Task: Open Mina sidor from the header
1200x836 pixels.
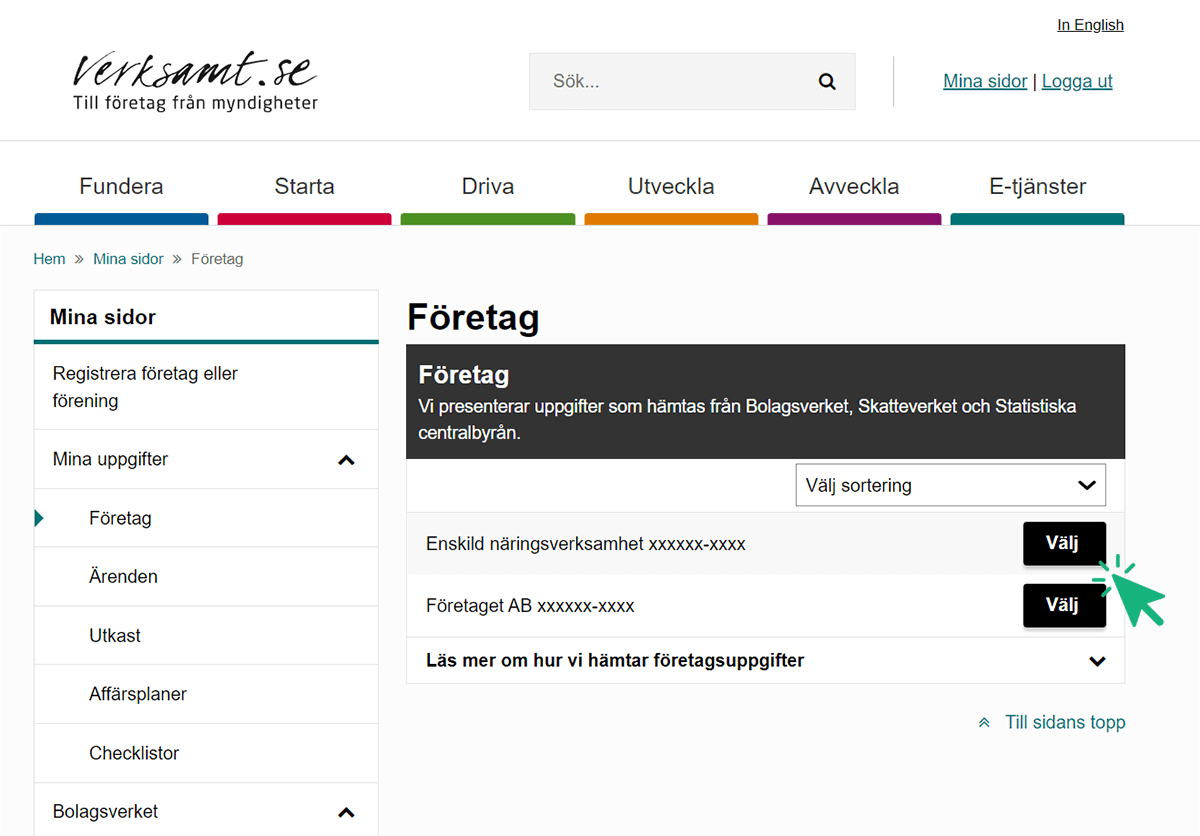Action: pos(984,81)
